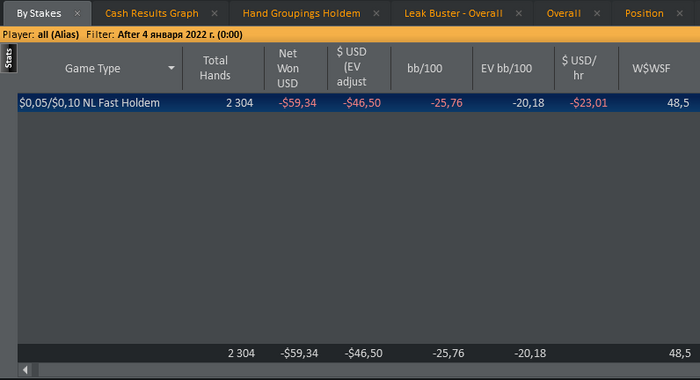The width and height of the screenshot is (700, 380).
Task: Switch to the Hand Groupings Holdem tab
Action: pyautogui.click(x=301, y=13)
